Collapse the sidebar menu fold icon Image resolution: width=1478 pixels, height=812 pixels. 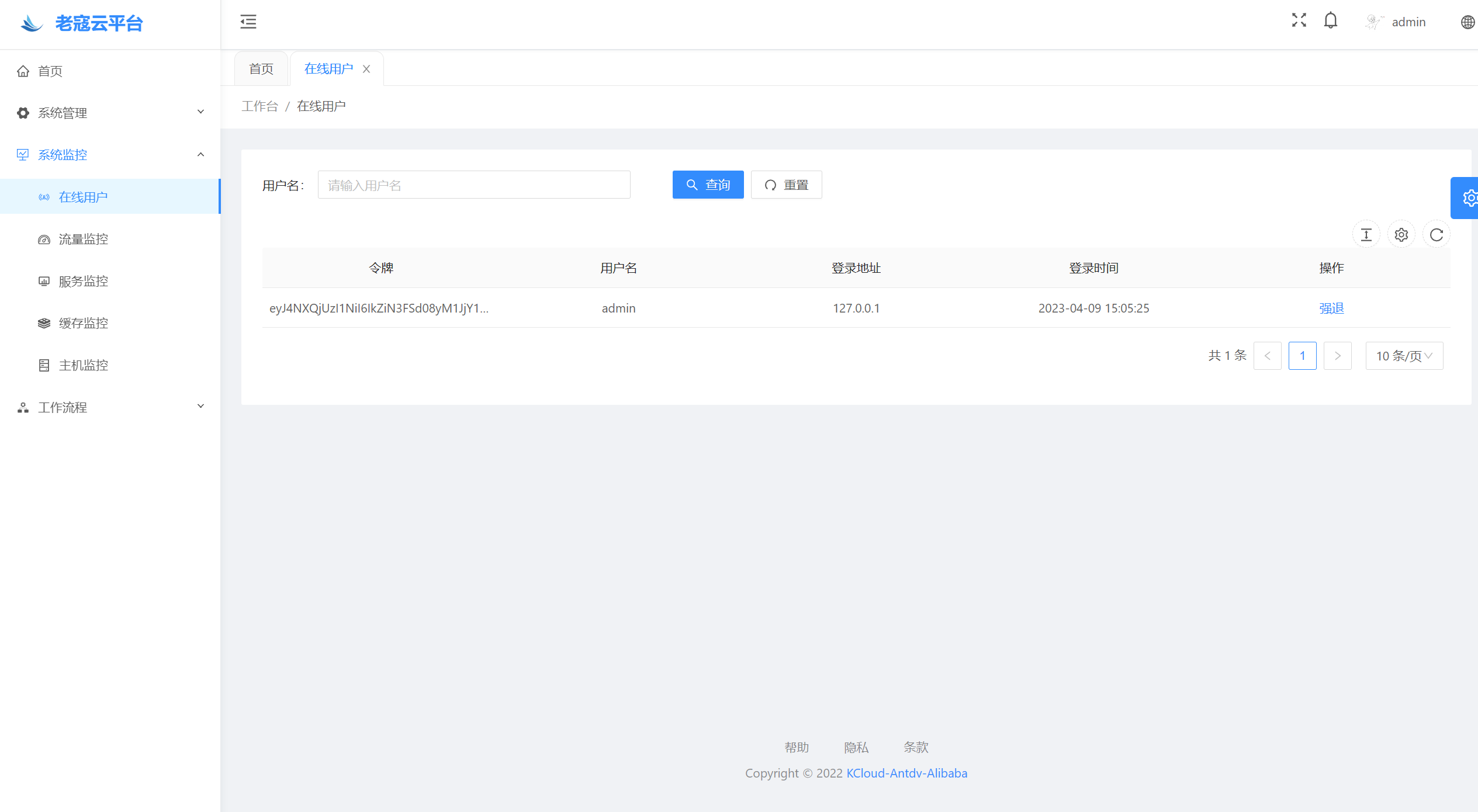coord(248,22)
